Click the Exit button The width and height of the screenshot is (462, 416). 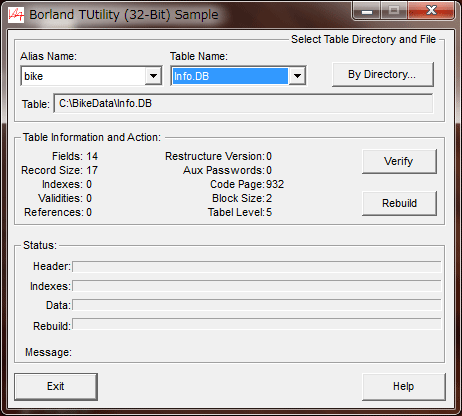point(56,387)
